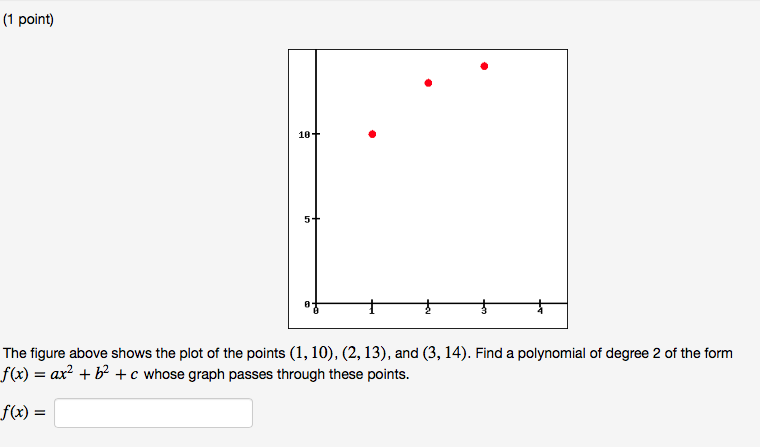Image resolution: width=760 pixels, height=447 pixels.
Task: Click the x-axis tick labeled 1
Action: 372,311
